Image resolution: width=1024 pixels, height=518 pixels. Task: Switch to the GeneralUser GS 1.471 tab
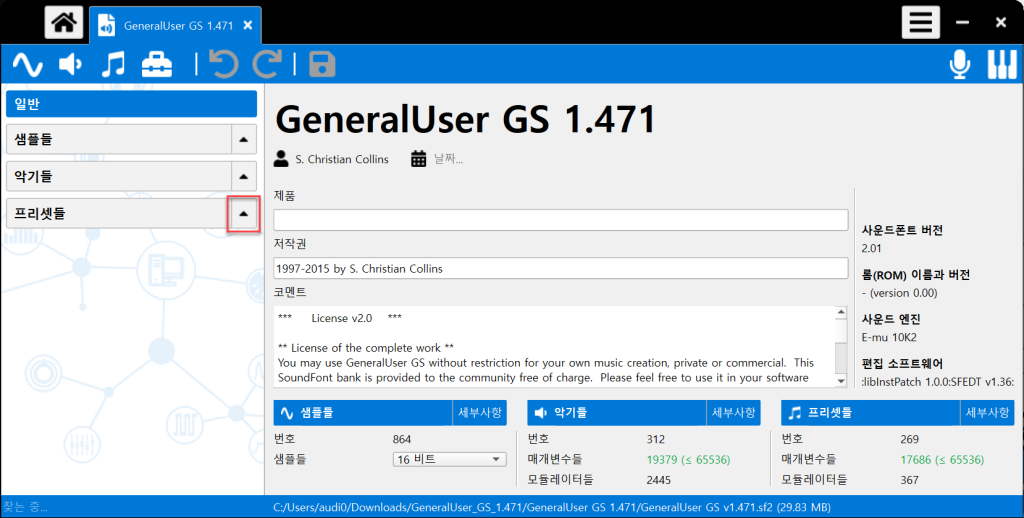[175, 25]
